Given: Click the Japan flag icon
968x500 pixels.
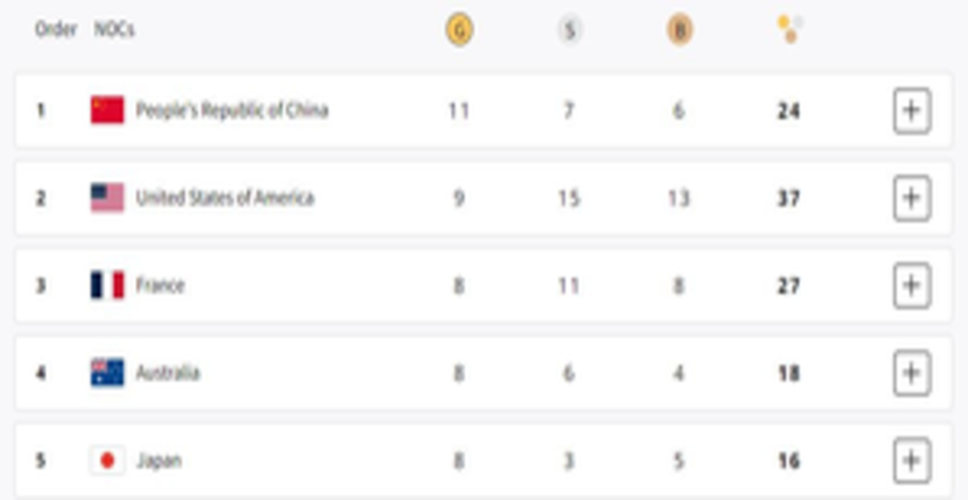Looking at the screenshot, I should point(107,460).
